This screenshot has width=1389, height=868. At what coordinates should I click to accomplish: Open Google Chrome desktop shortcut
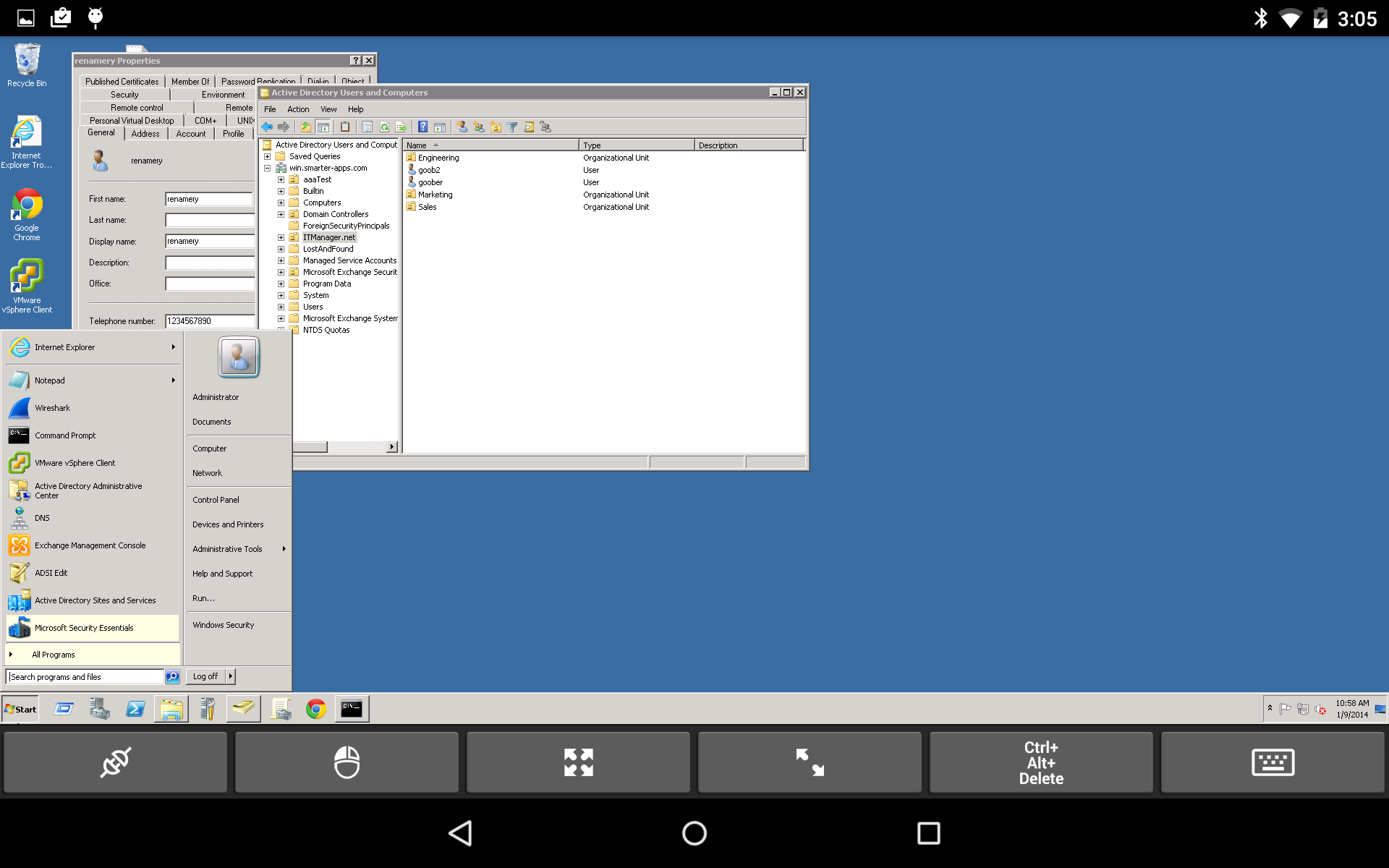(27, 215)
